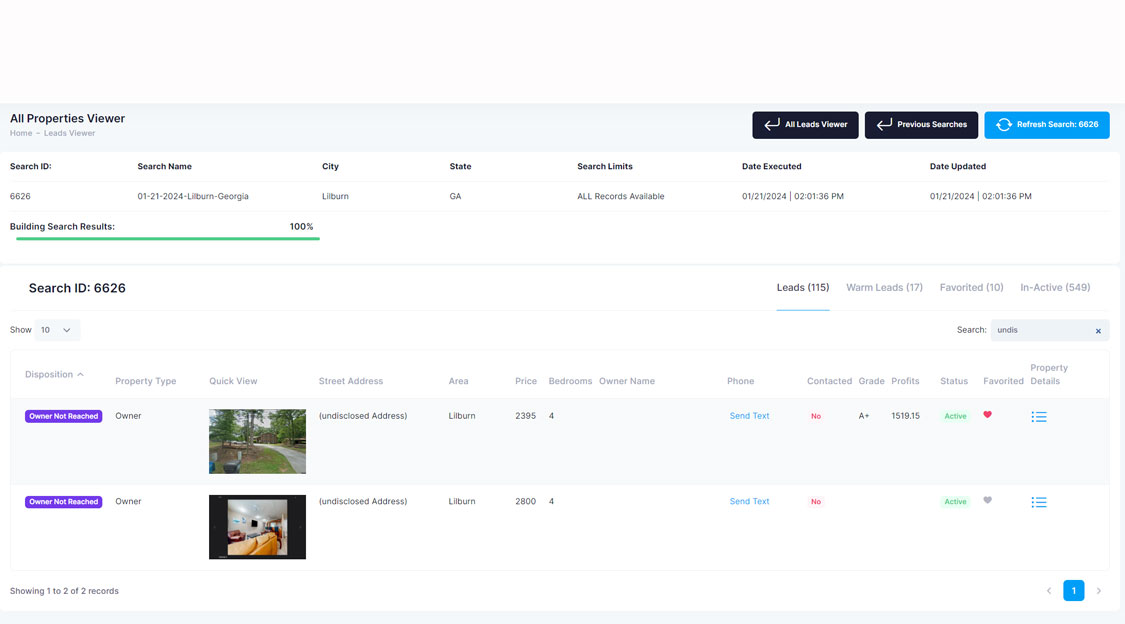Image resolution: width=1125 pixels, height=624 pixels.
Task: Sort by the Disposition column
Action: (55, 374)
